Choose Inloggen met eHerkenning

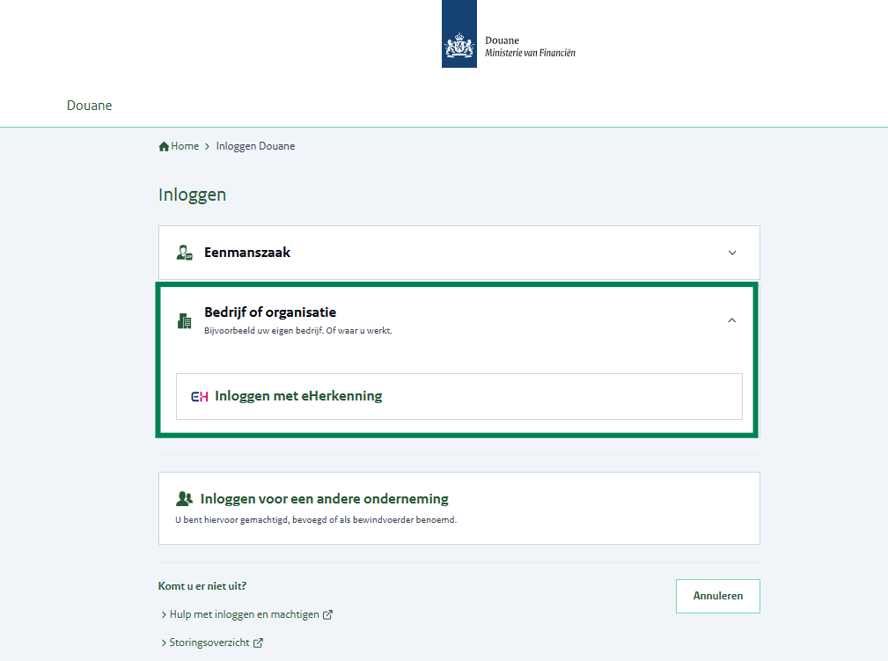click(x=459, y=396)
